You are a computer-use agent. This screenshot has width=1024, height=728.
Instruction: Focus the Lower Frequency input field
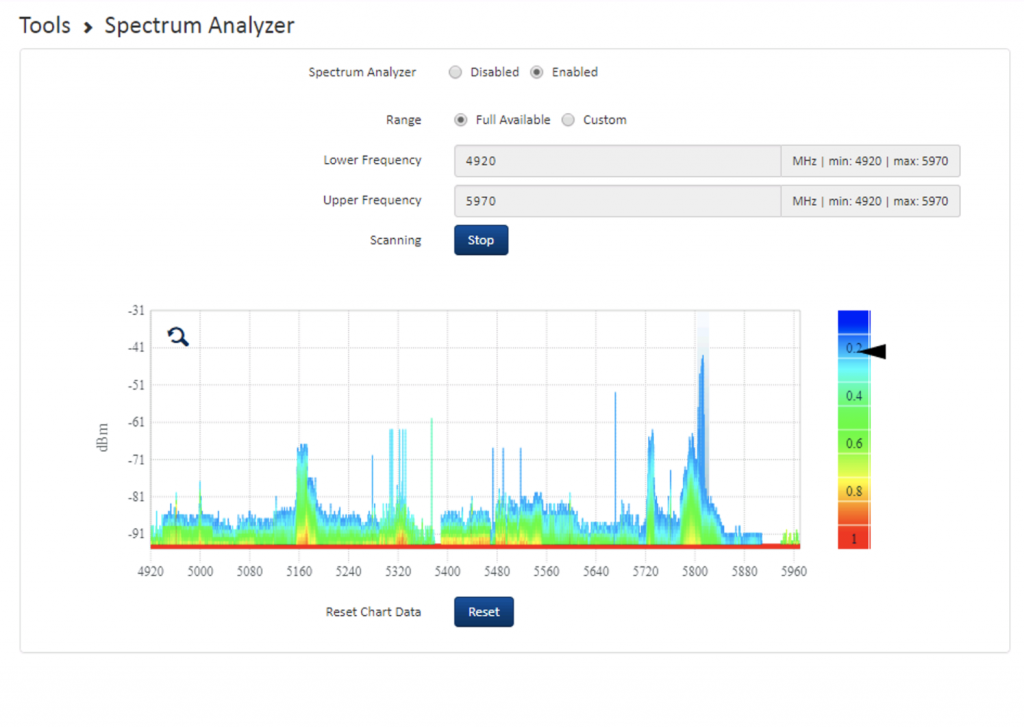point(617,161)
